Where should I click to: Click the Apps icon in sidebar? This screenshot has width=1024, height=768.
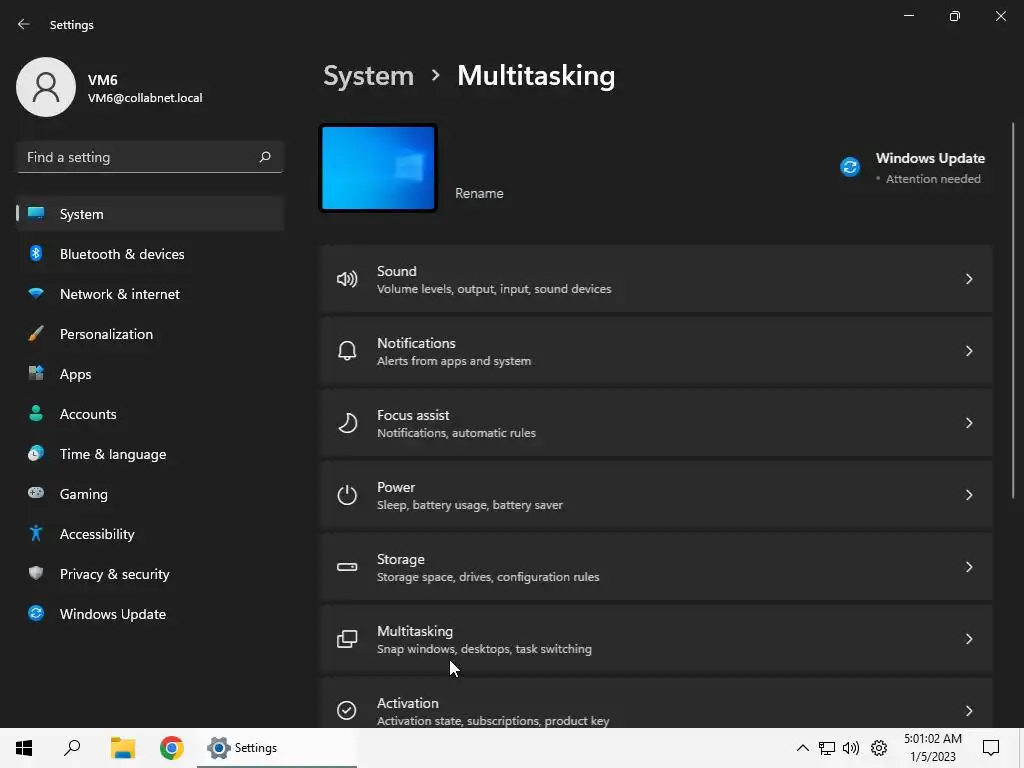click(36, 374)
